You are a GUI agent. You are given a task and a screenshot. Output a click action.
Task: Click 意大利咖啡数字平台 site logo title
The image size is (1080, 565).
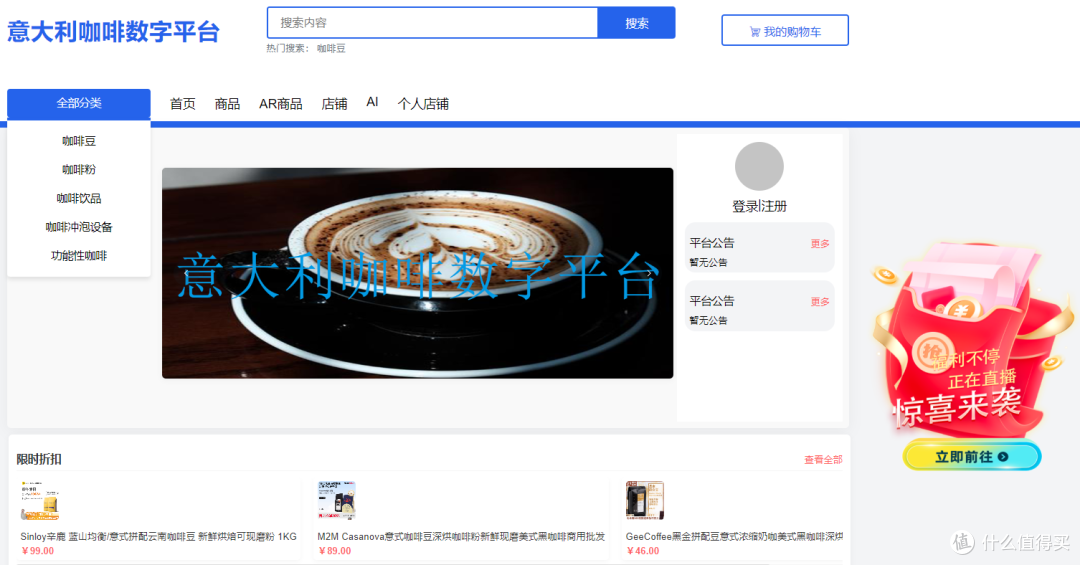pyautogui.click(x=114, y=32)
